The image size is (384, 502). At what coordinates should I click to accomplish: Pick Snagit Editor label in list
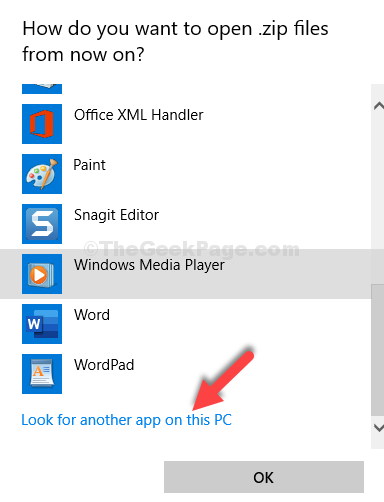point(116,215)
